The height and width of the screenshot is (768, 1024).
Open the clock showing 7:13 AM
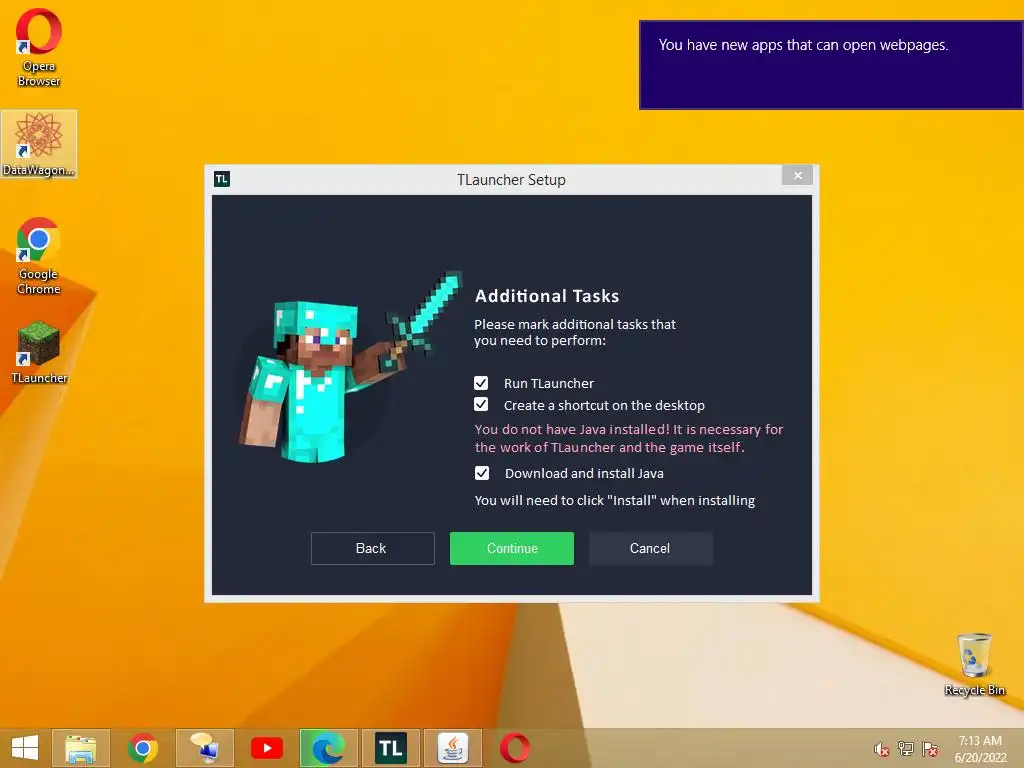[980, 749]
